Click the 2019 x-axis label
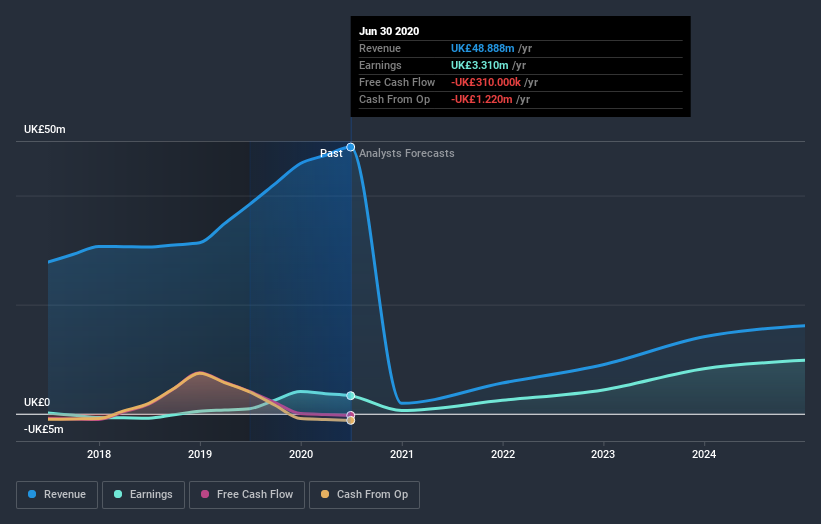 pos(200,454)
